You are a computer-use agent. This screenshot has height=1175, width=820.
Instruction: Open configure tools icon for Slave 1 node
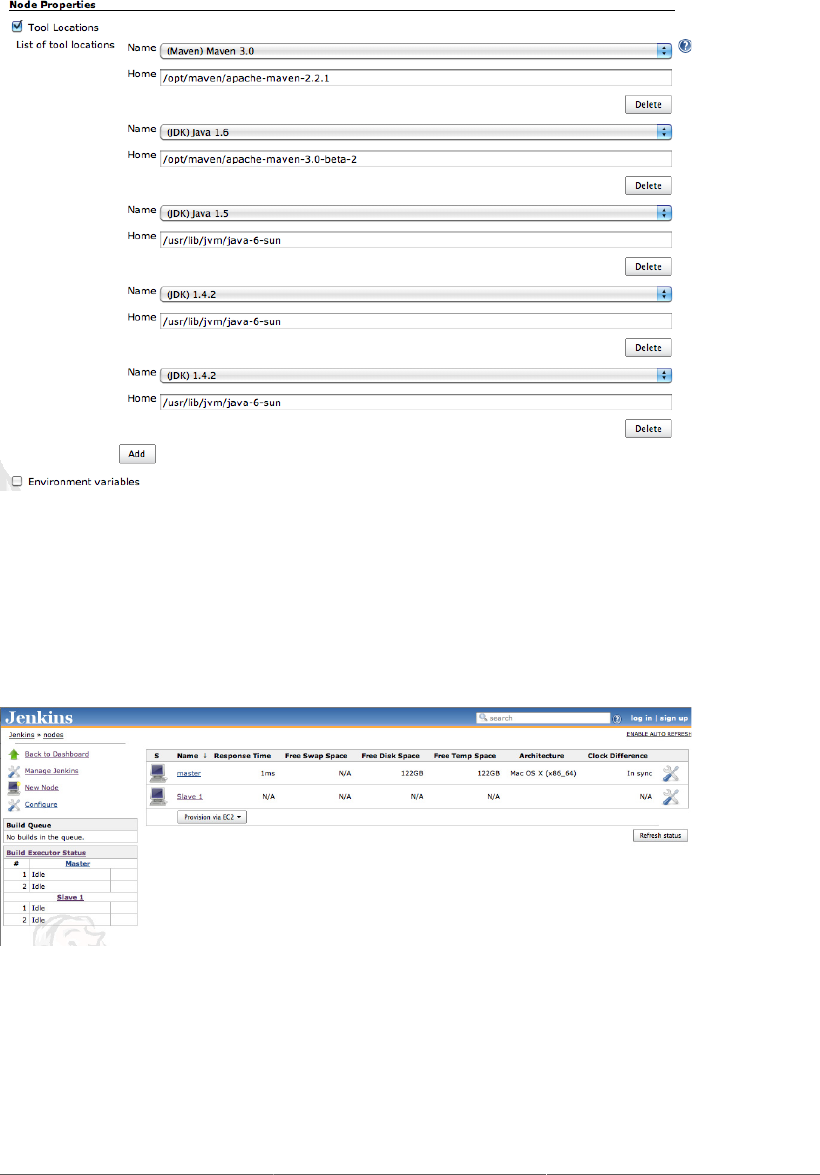pyautogui.click(x=671, y=797)
